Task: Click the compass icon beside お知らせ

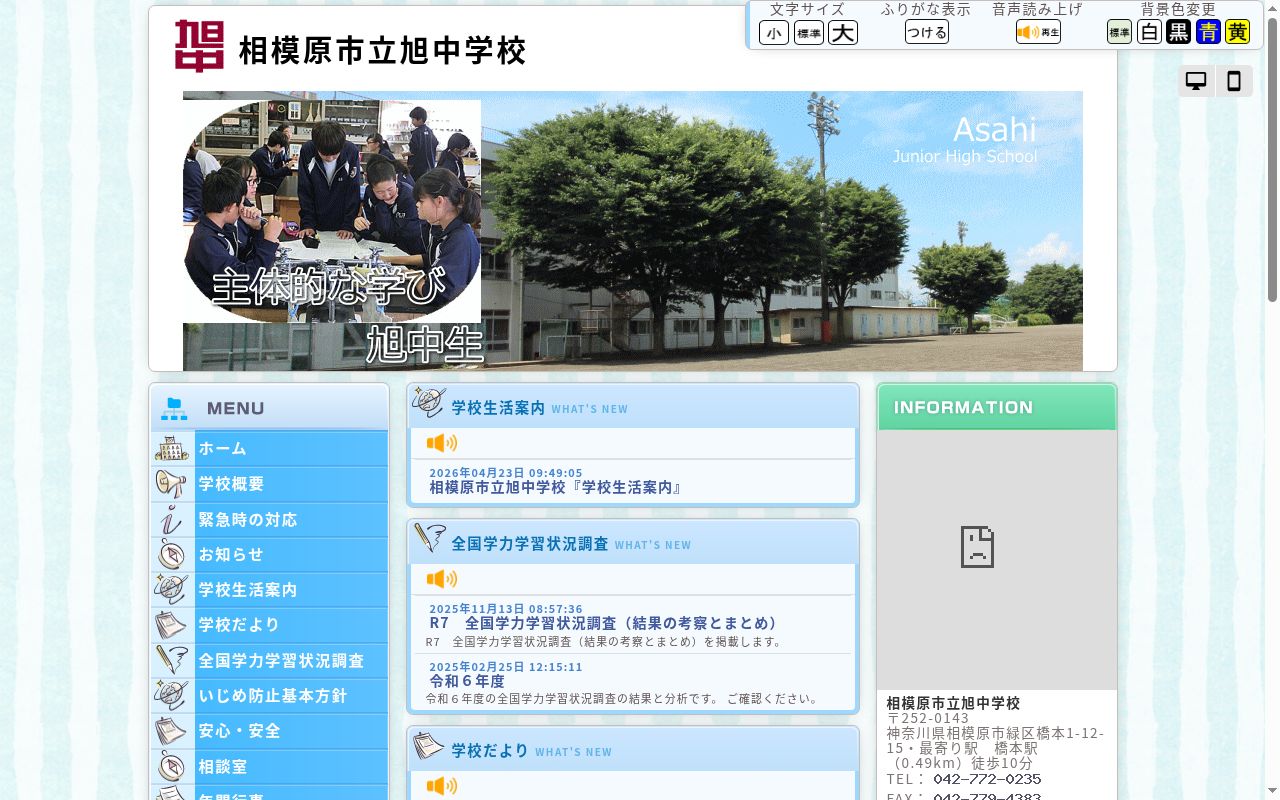Action: click(x=172, y=555)
